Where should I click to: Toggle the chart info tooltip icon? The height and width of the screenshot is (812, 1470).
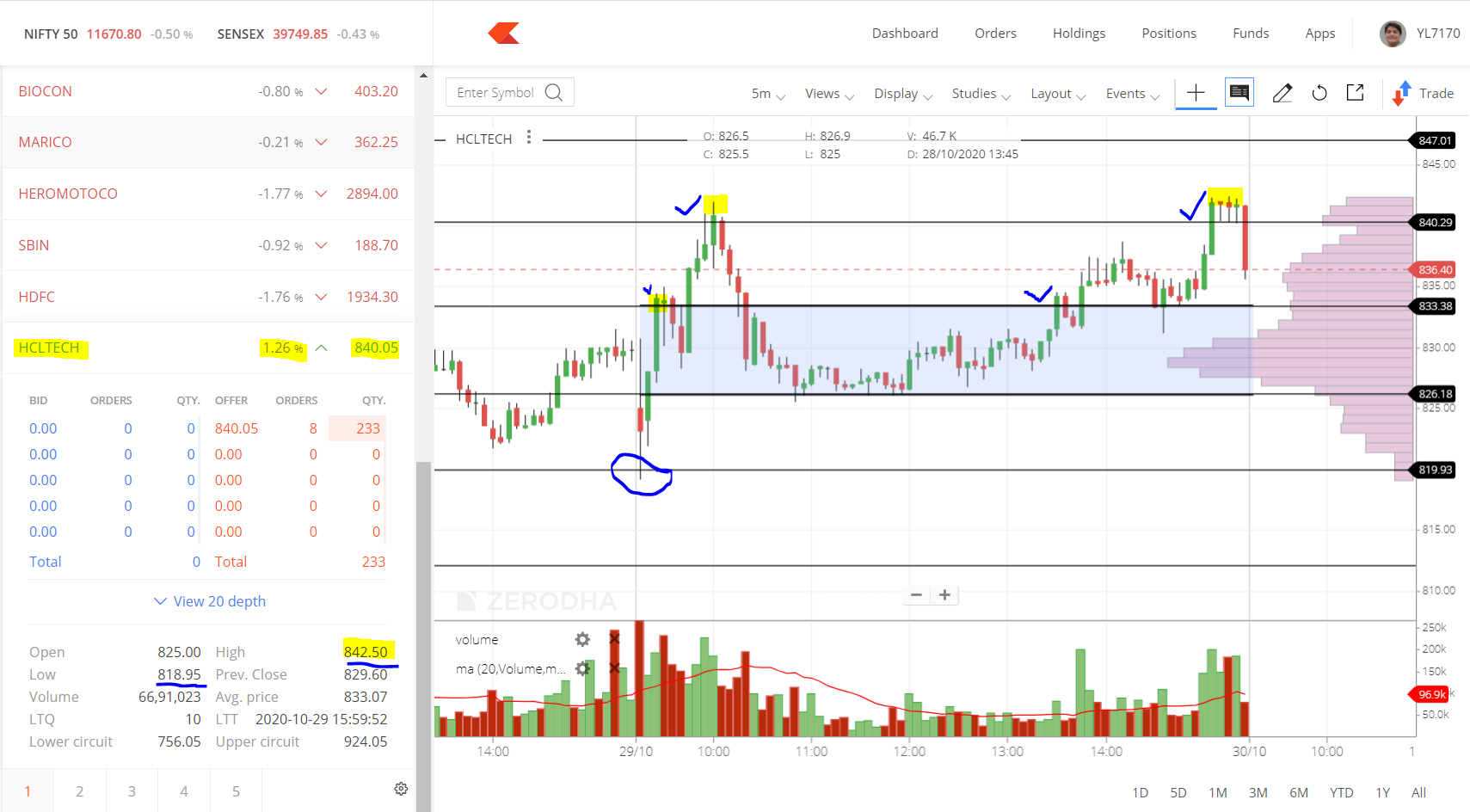click(1239, 92)
